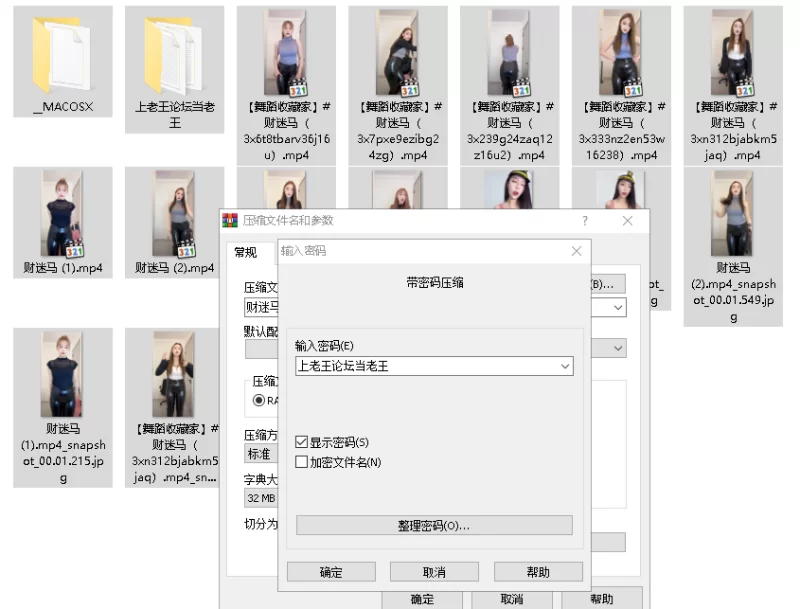Viewport: 800px width, 609px height.
Task: Click 确定 at bottom of archive dialog
Action: pos(422,599)
